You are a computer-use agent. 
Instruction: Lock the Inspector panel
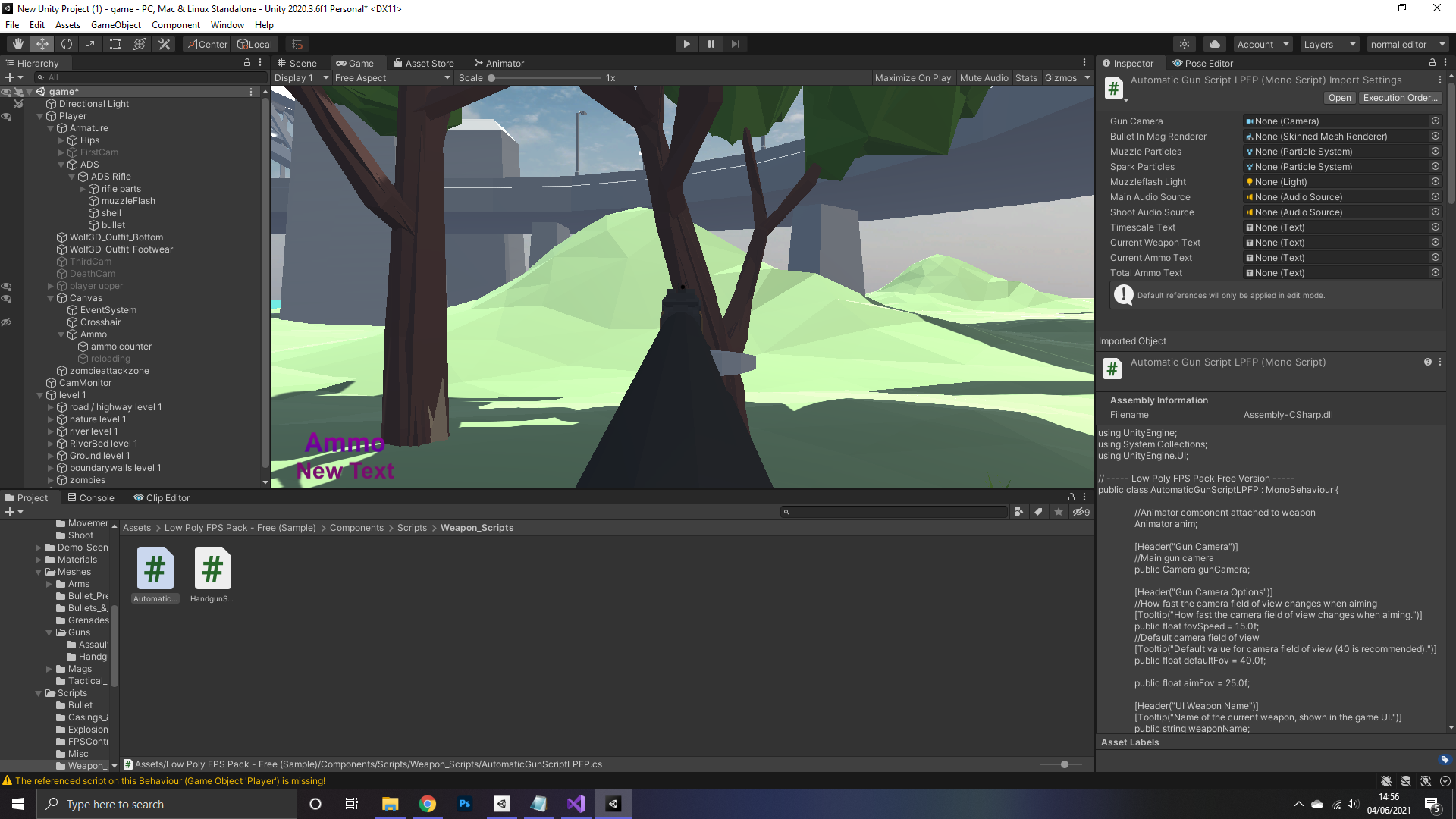click(1432, 63)
